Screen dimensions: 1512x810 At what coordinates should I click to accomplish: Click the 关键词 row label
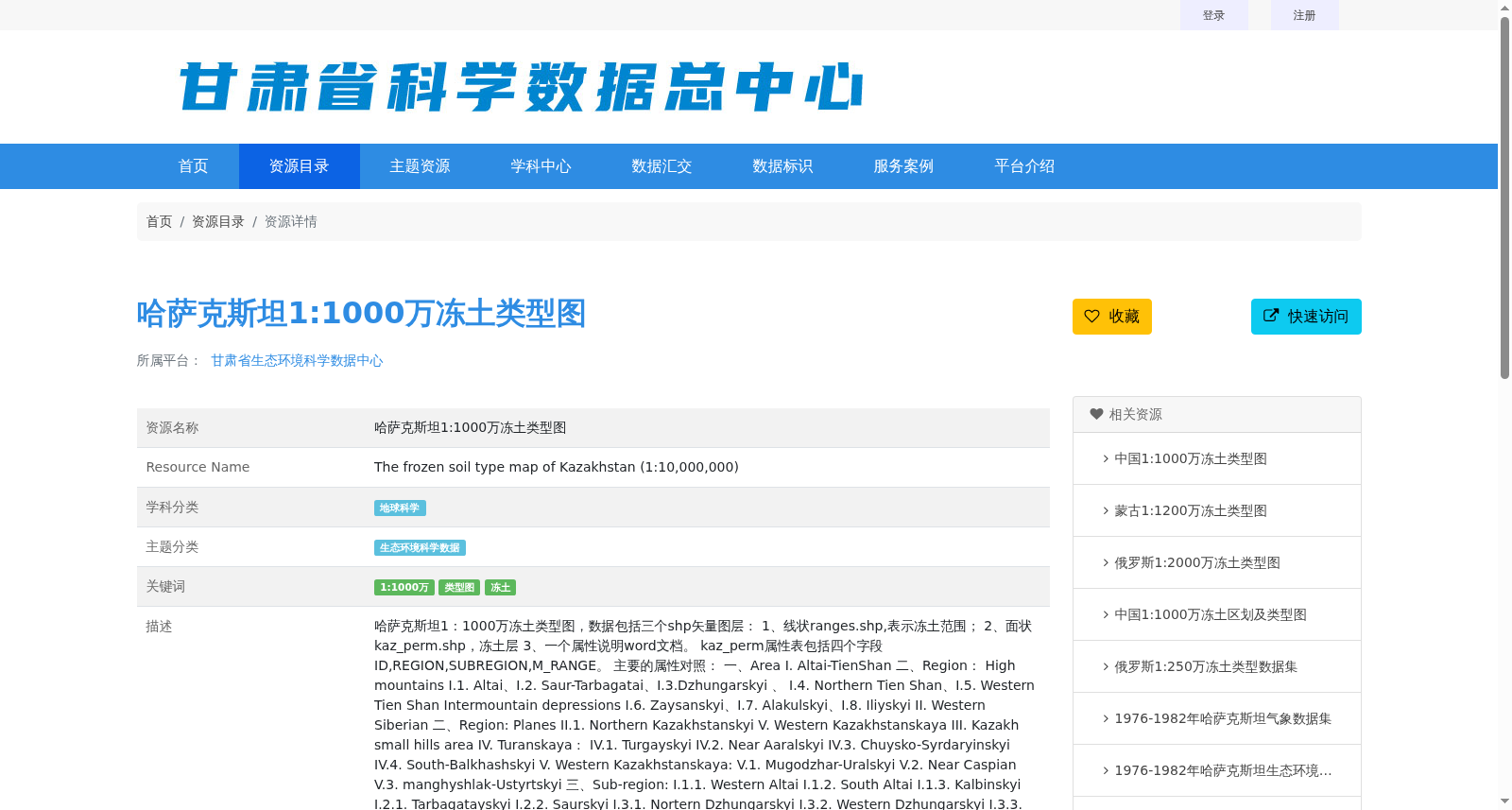[165, 587]
